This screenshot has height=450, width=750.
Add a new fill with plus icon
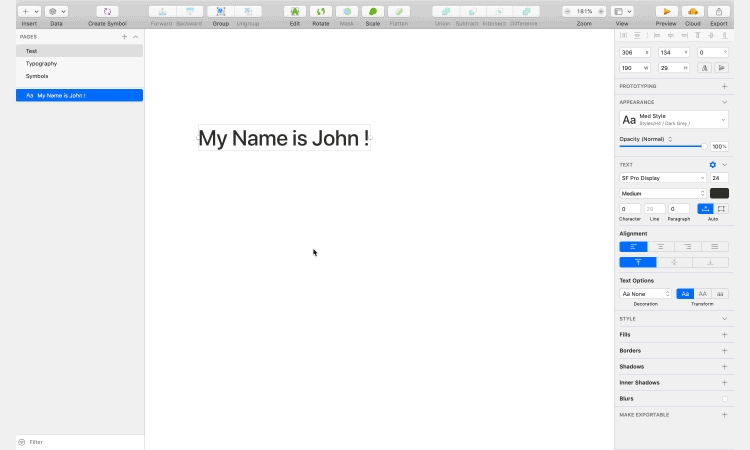pos(724,335)
